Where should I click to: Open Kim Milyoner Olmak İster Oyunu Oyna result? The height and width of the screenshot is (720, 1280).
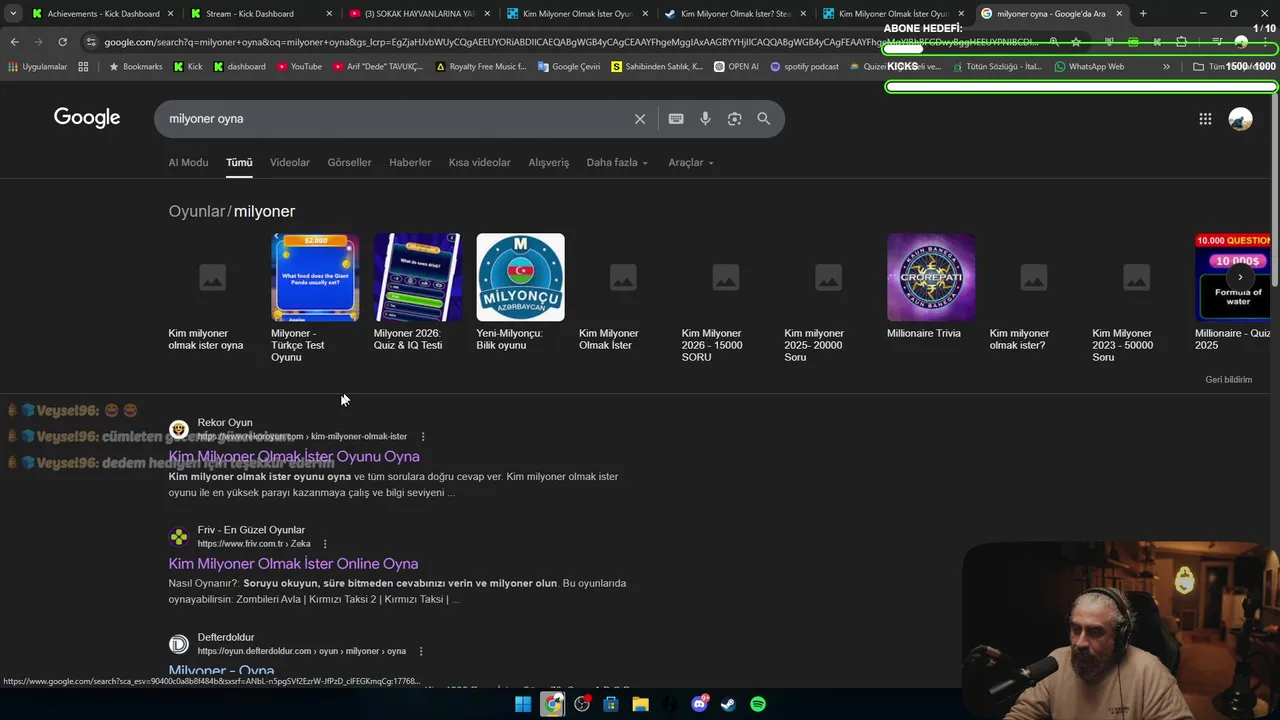click(294, 457)
